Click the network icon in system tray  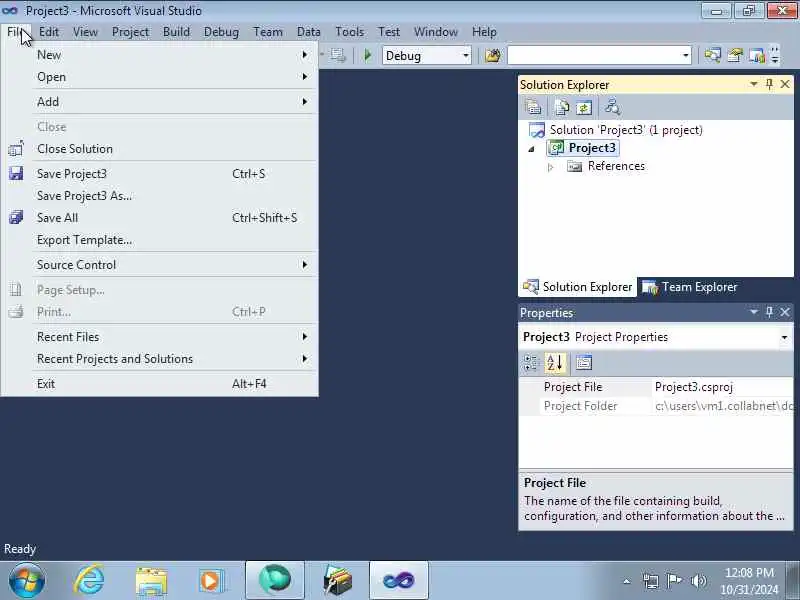pyautogui.click(x=651, y=581)
